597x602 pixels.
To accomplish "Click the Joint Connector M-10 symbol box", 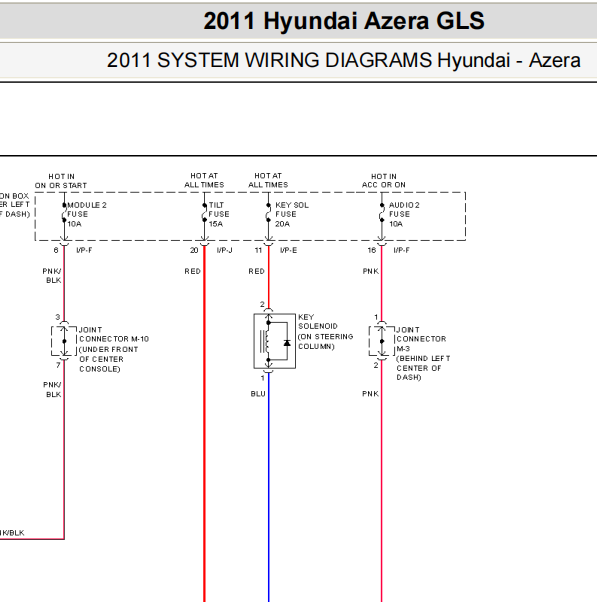I will click(x=64, y=341).
